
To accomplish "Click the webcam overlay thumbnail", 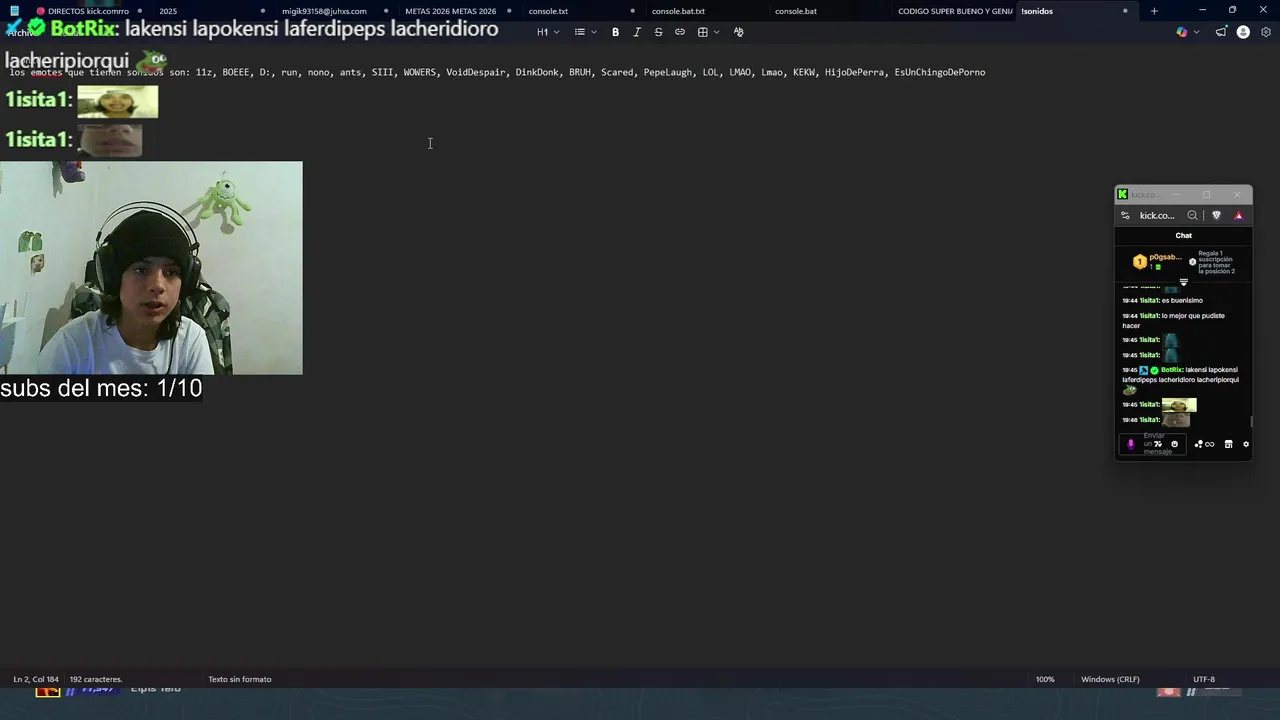I will (x=151, y=268).
